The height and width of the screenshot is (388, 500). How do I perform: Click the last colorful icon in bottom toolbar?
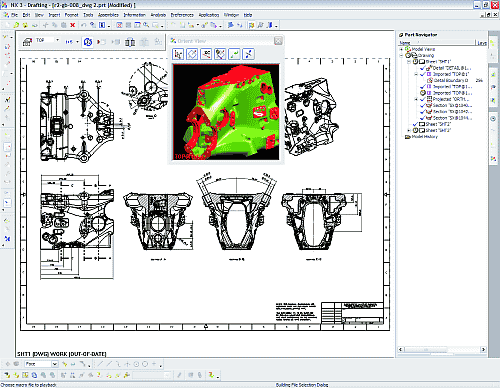click(x=211, y=375)
